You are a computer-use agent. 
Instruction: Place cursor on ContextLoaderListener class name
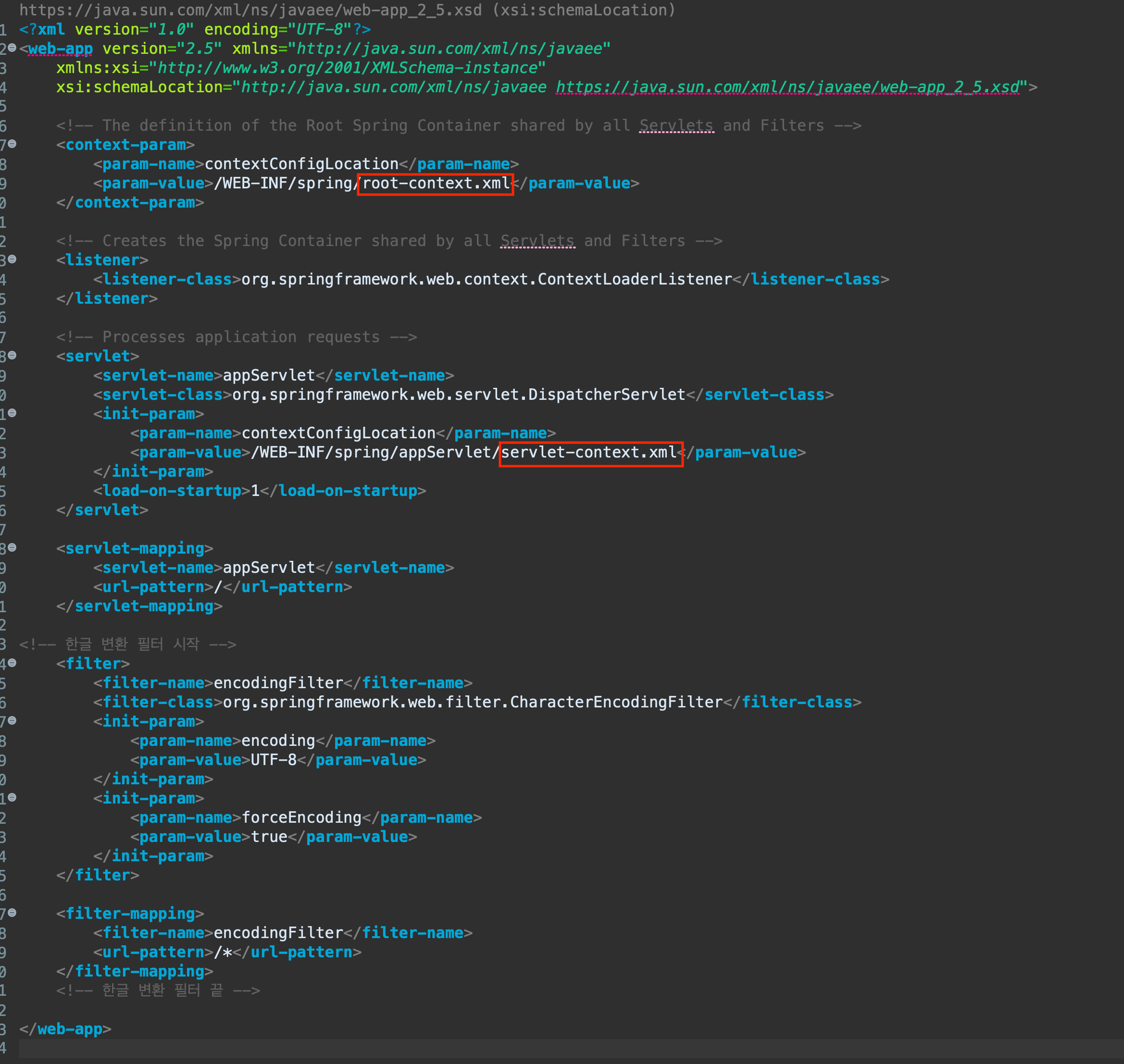tap(634, 280)
